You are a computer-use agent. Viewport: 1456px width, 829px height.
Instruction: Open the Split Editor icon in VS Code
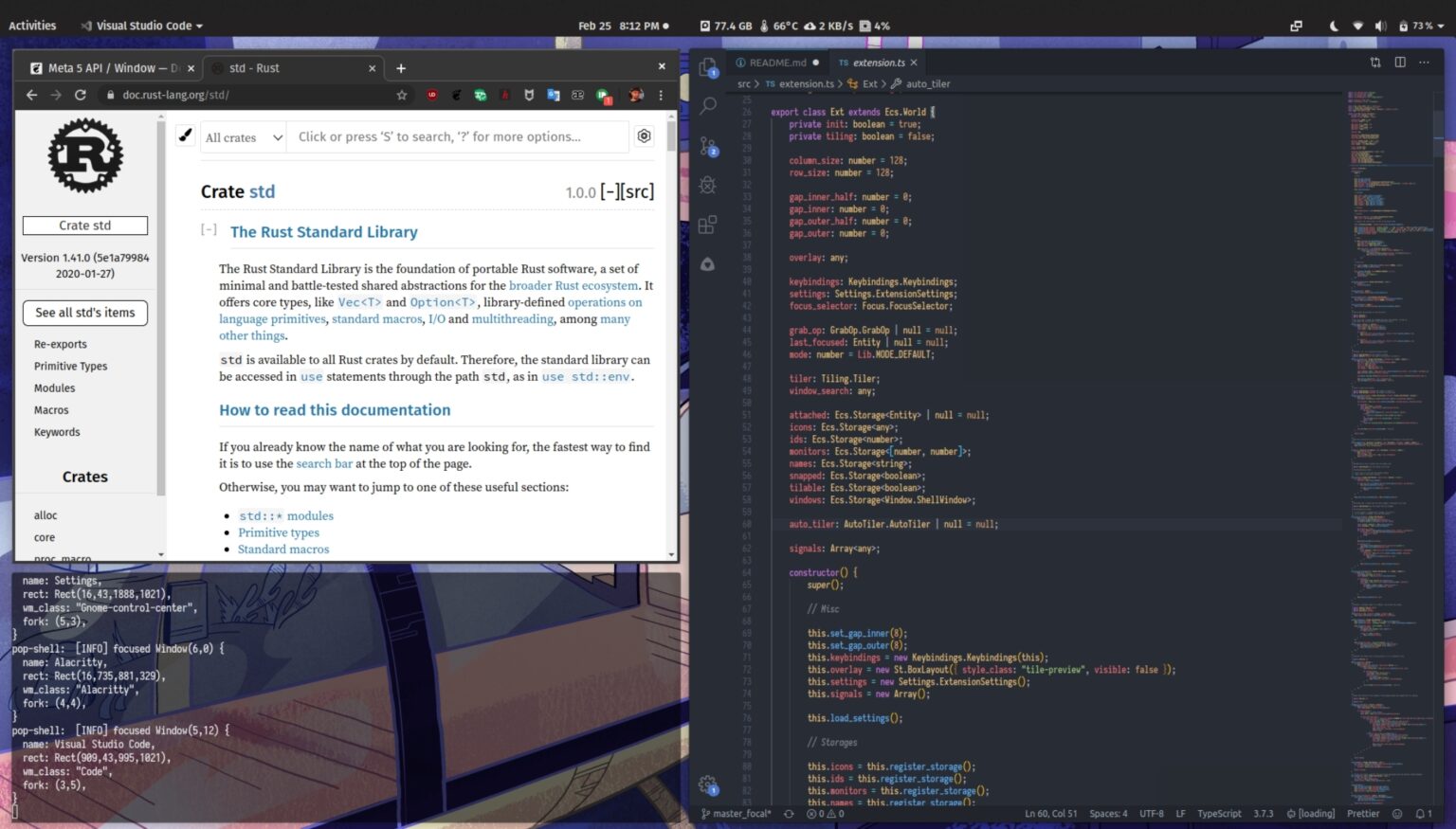[1399, 62]
